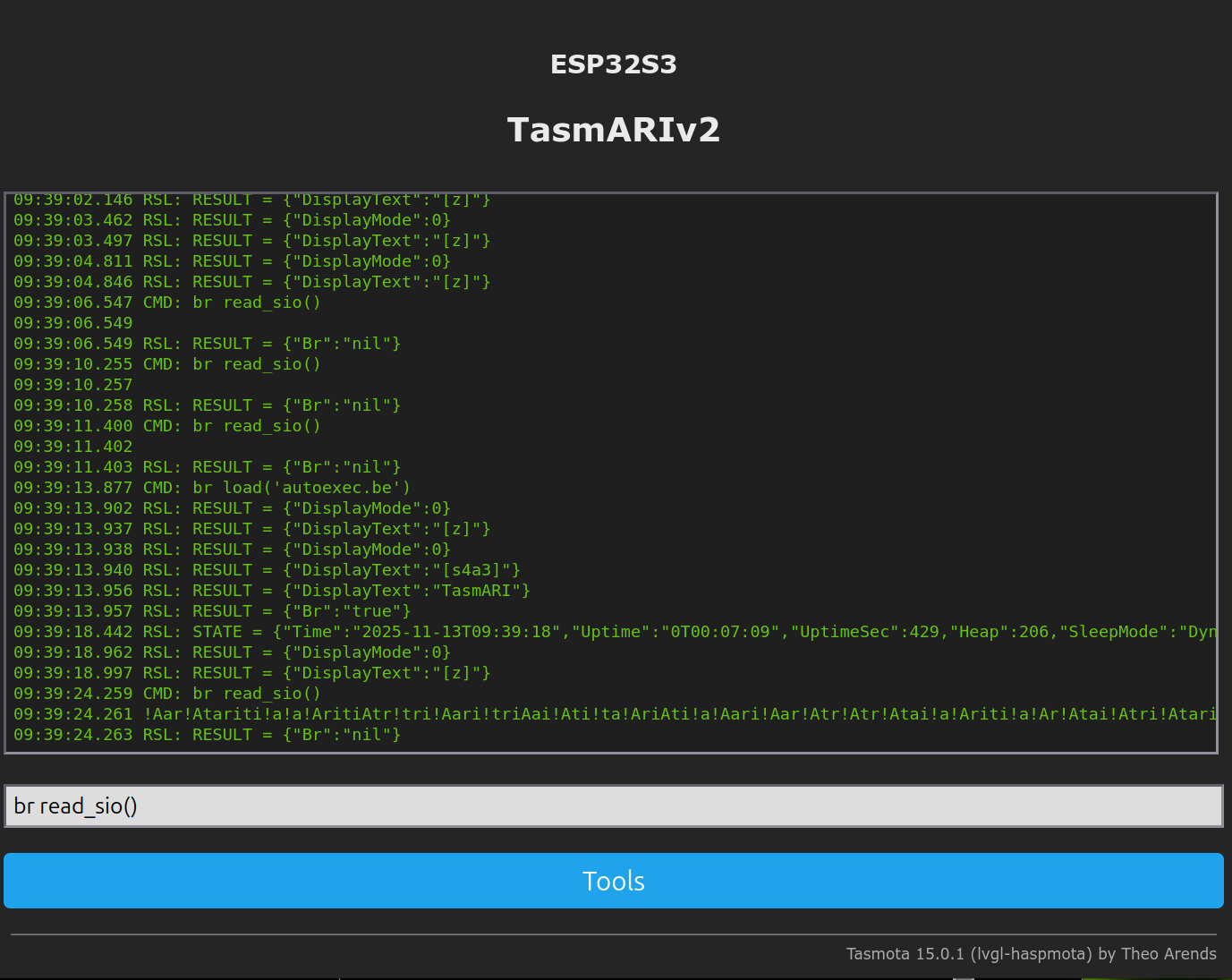Select the DisplayText "[s4a3]" result line
The height and width of the screenshot is (980, 1232).
click(x=267, y=570)
